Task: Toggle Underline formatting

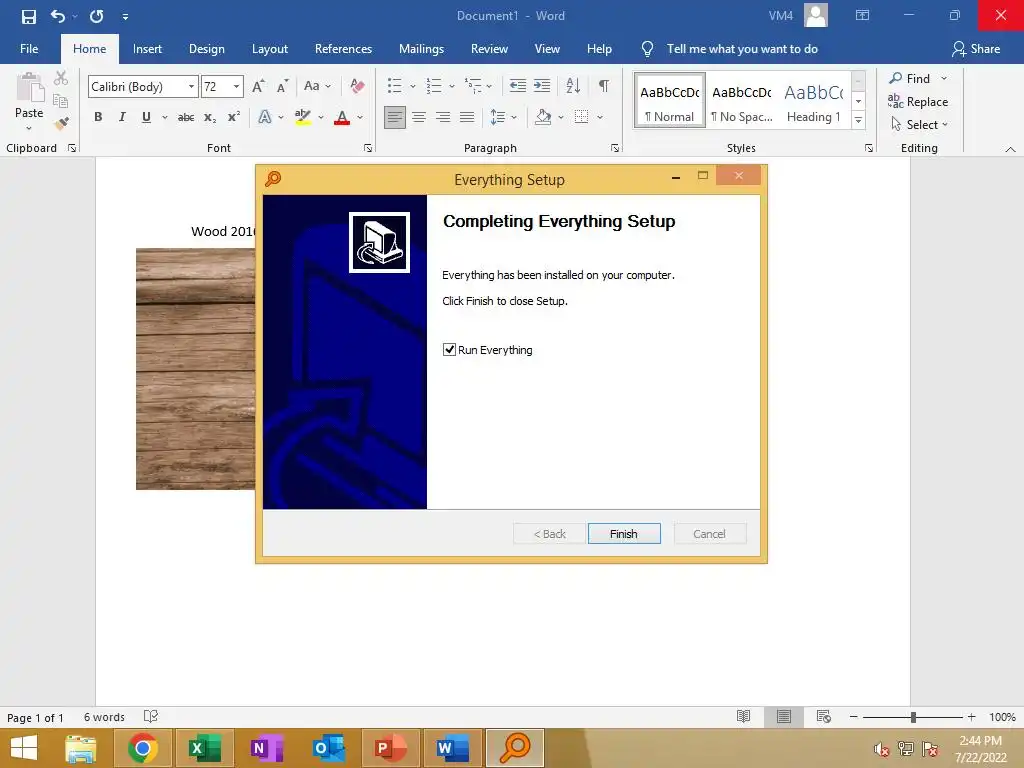Action: pyautogui.click(x=146, y=117)
